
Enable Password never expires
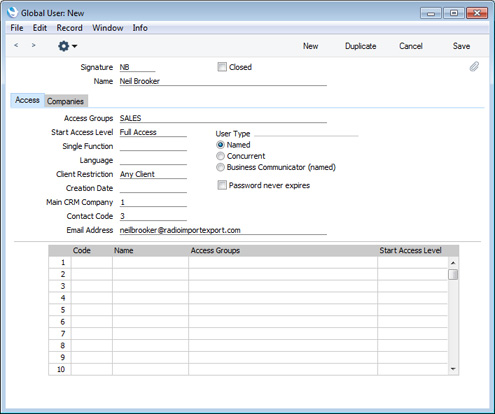(x=222, y=185)
